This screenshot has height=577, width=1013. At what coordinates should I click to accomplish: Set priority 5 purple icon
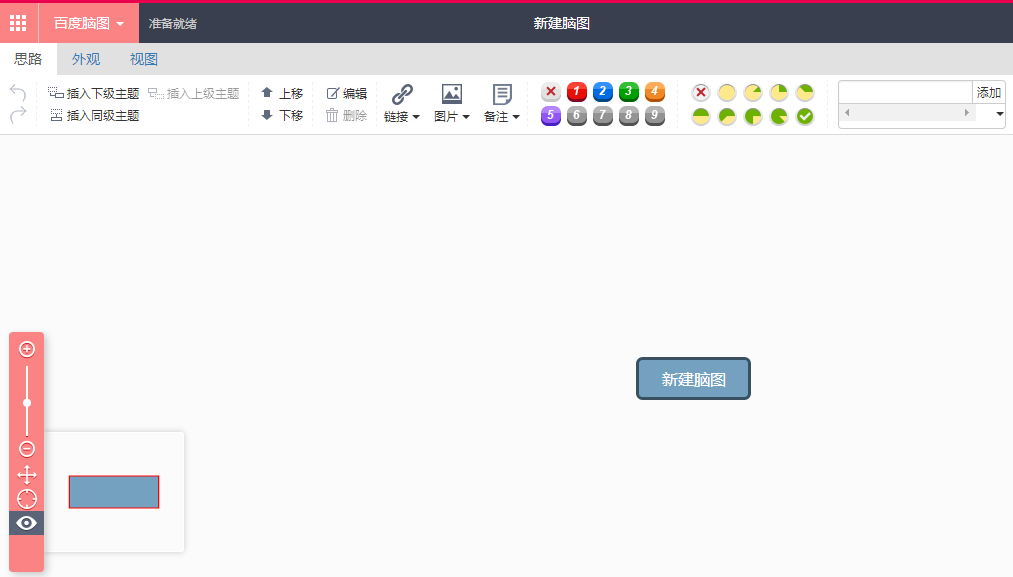click(550, 116)
